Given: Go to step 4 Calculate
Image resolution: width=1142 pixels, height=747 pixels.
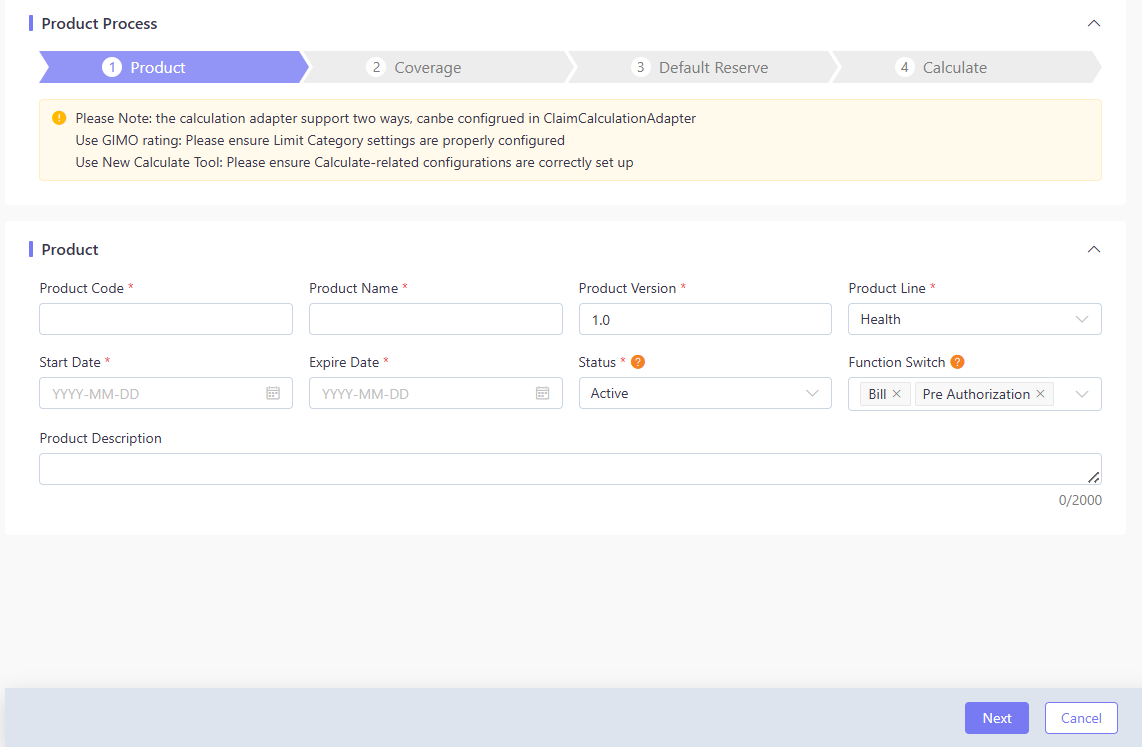Looking at the screenshot, I should [x=967, y=67].
